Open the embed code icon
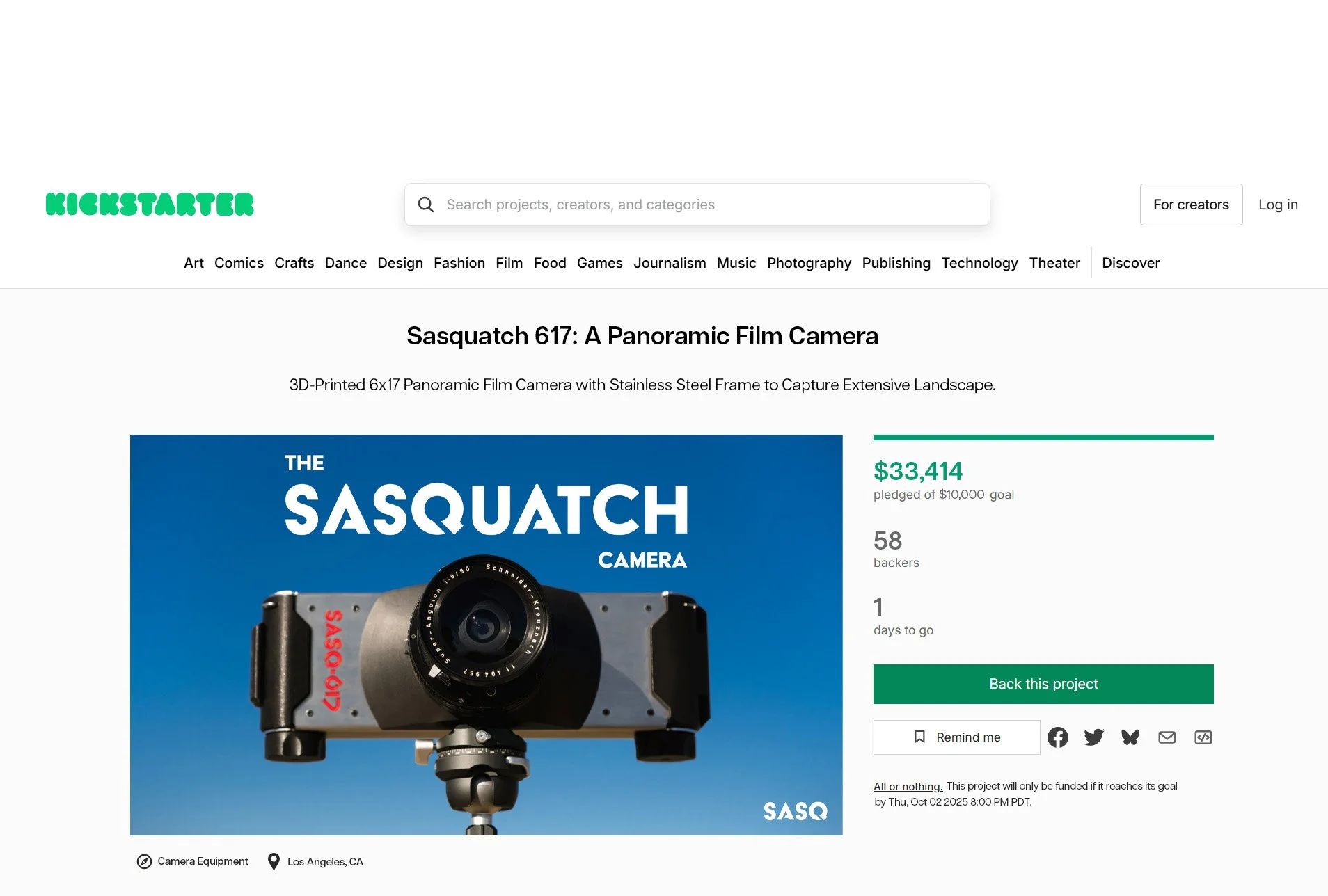1328x896 pixels. point(1203,737)
